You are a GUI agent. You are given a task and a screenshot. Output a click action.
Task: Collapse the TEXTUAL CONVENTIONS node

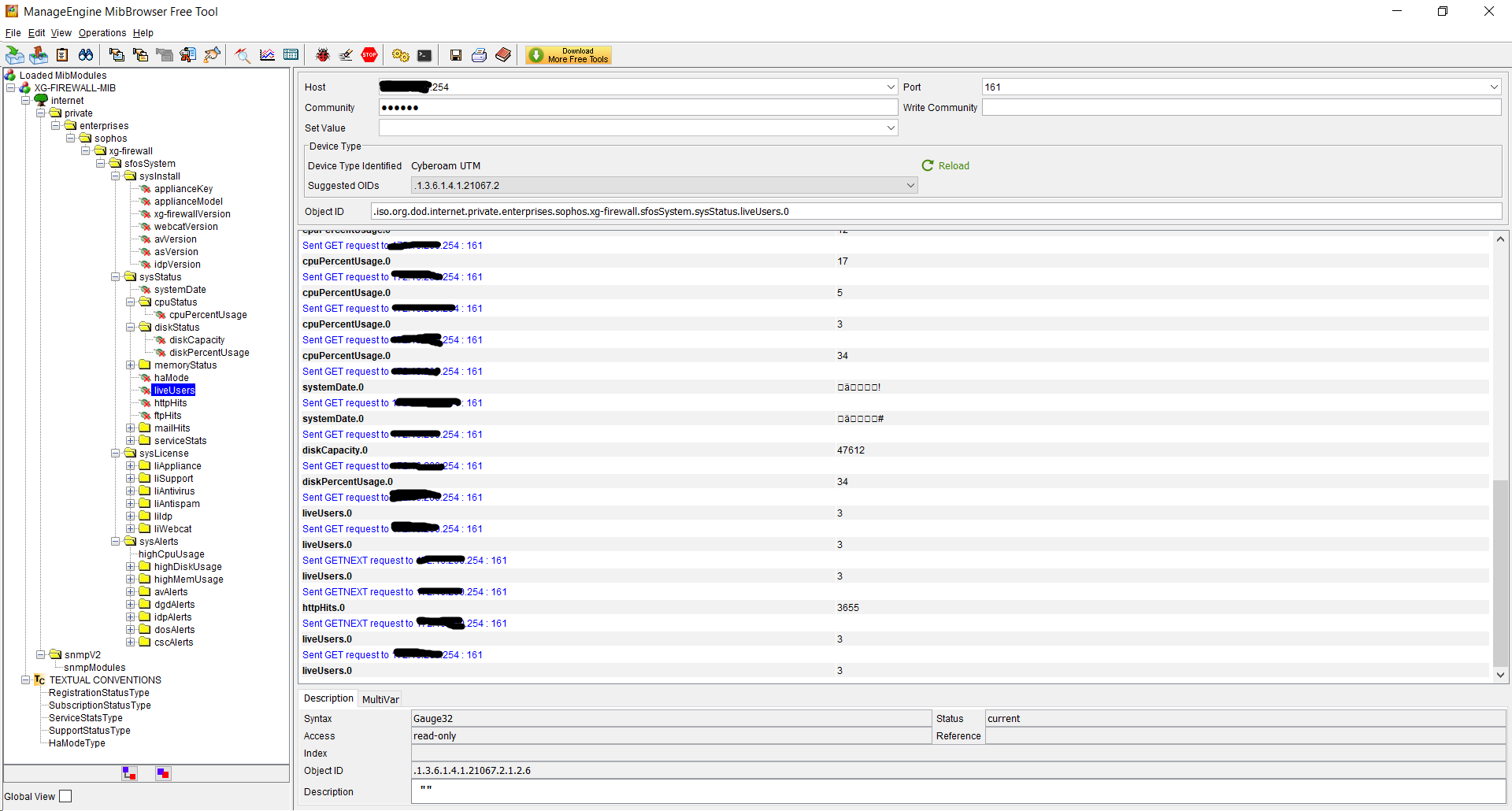pyautogui.click(x=26, y=680)
